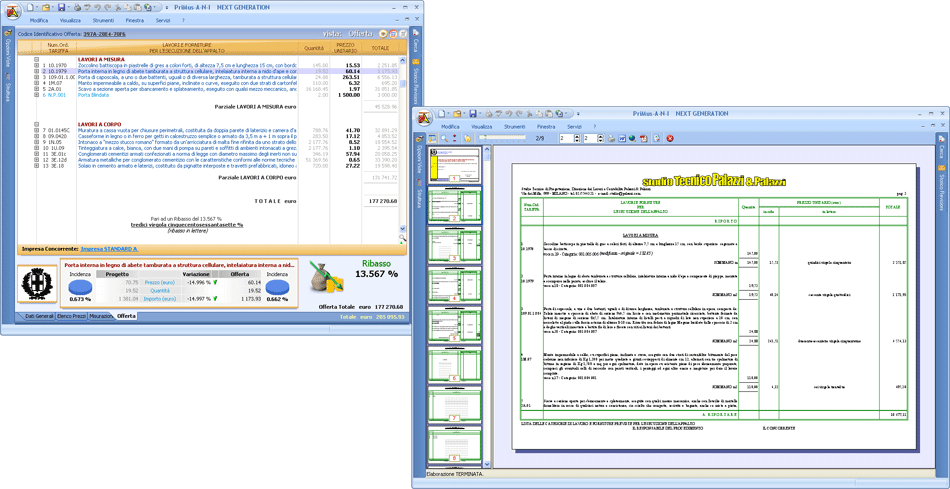
Task: Click printer icon in preview toolbar
Action: tap(612, 138)
